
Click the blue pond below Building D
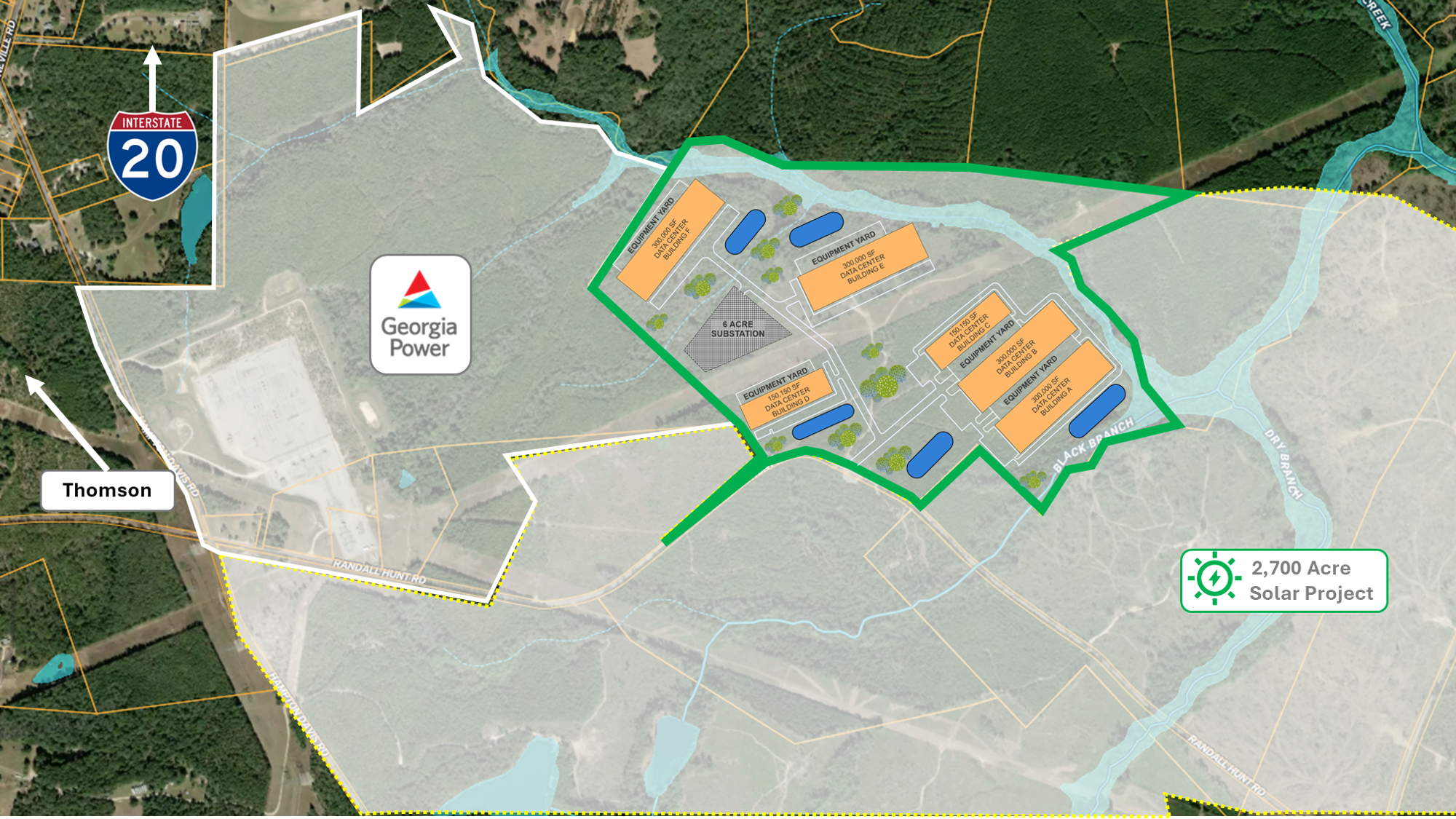coord(823,422)
